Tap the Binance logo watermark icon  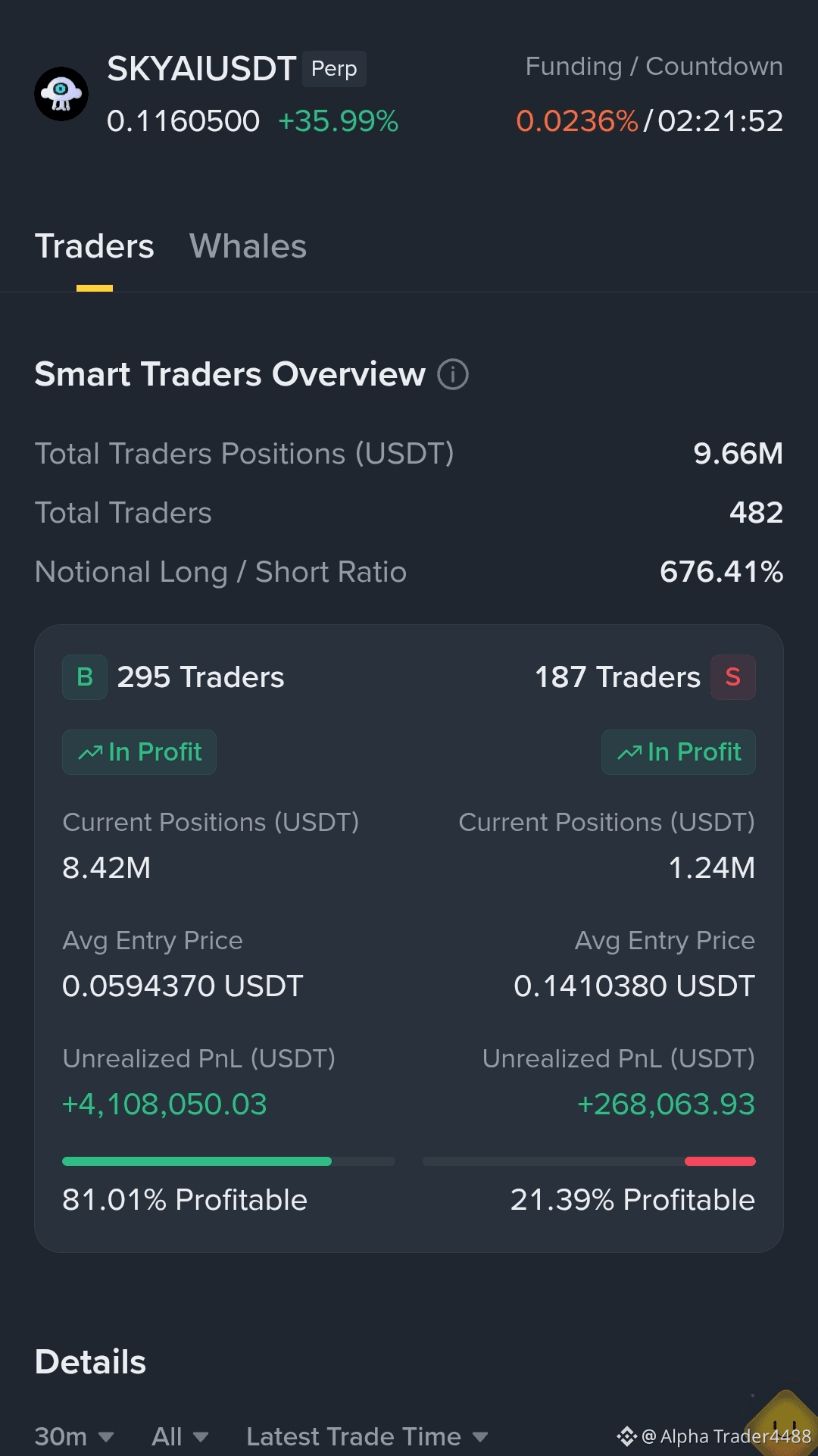[626, 1436]
